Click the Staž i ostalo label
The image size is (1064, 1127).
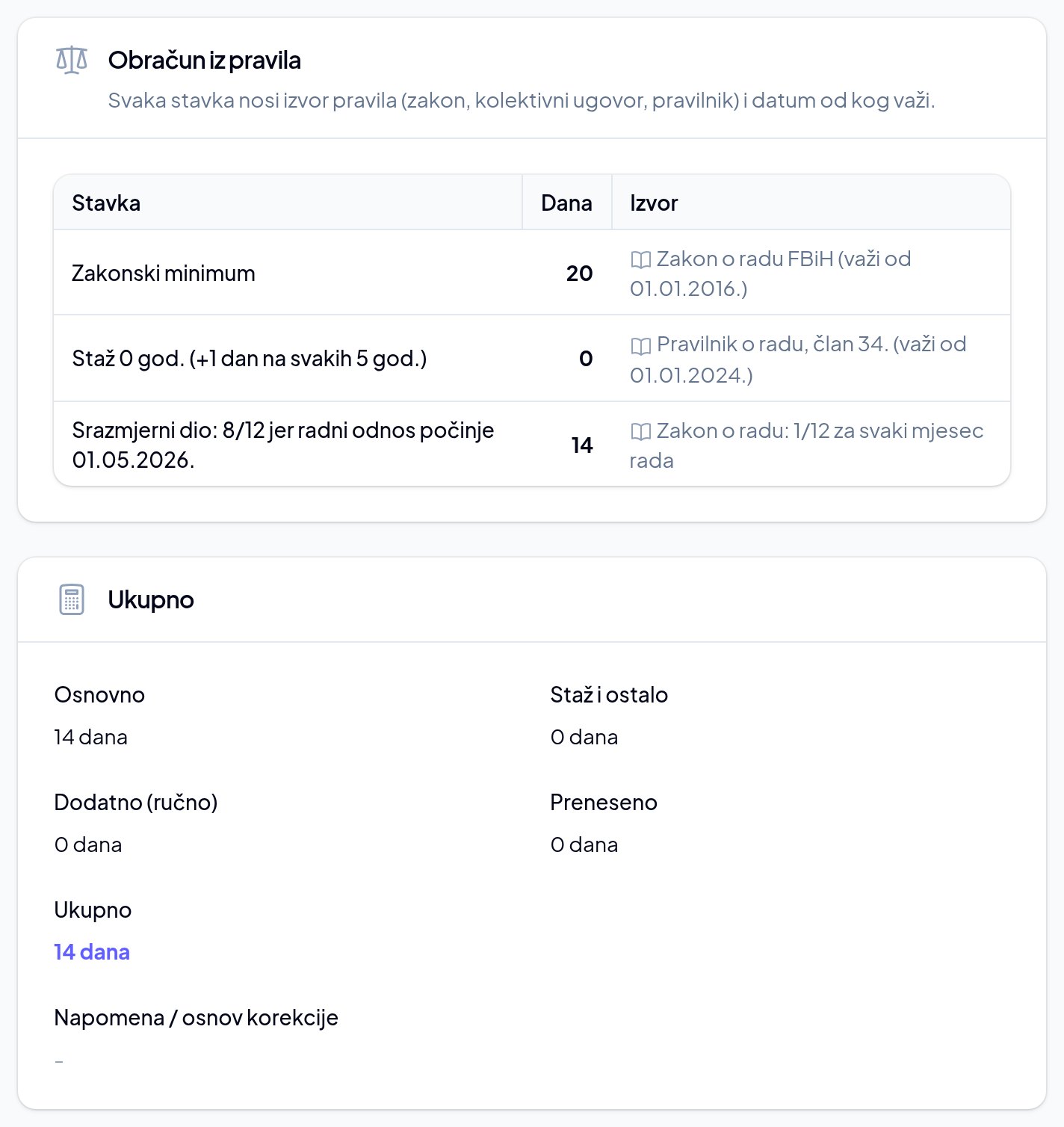[x=609, y=694]
